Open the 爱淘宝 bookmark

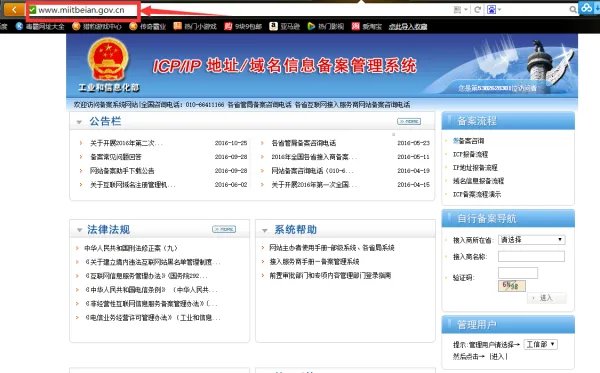pyautogui.click(x=367, y=26)
